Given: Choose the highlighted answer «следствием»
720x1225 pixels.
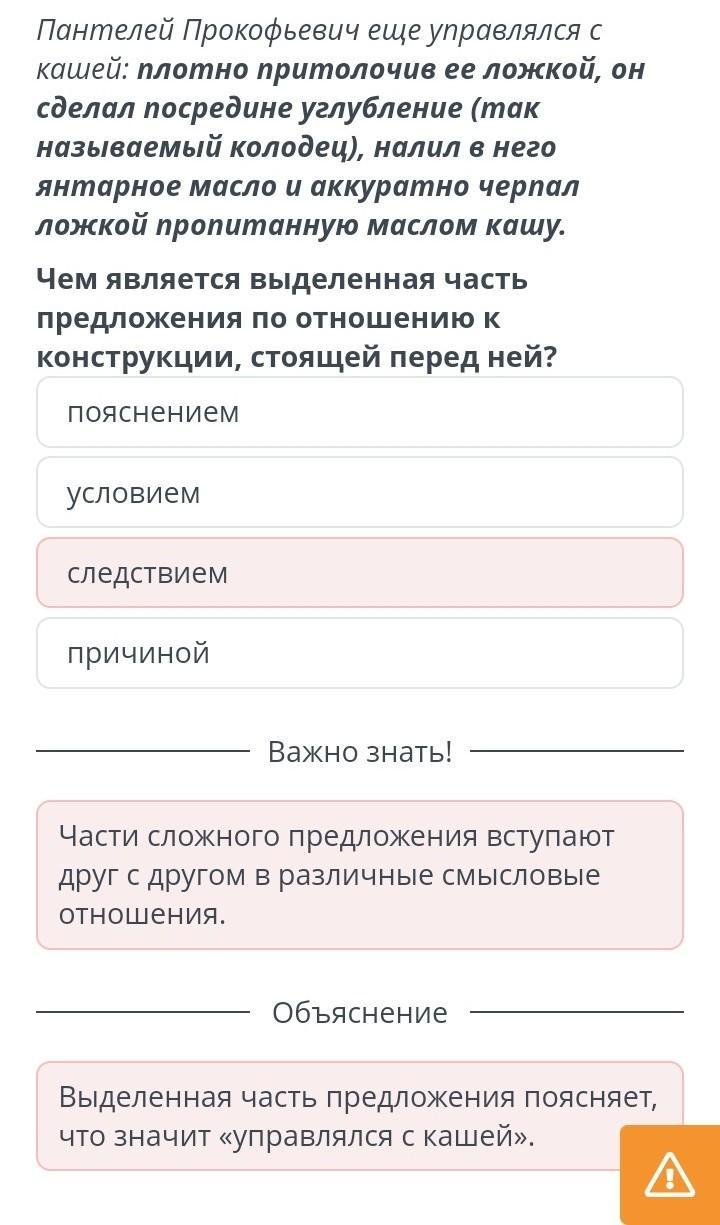Looking at the screenshot, I should pyautogui.click(x=360, y=572).
